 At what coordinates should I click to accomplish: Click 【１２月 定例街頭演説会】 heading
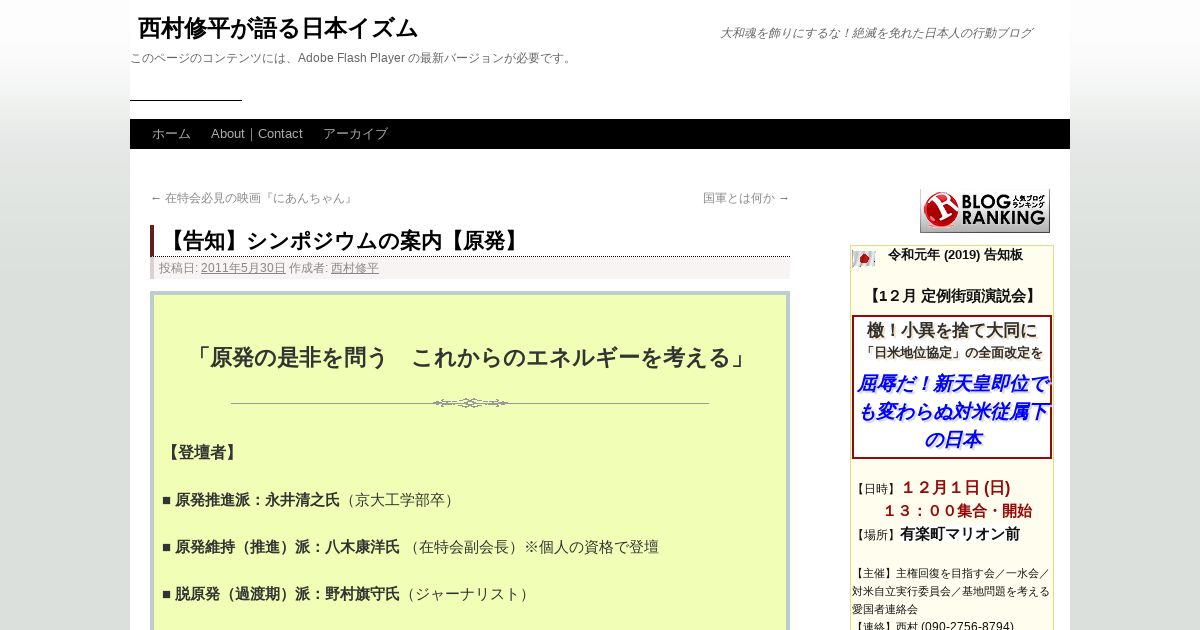[952, 296]
